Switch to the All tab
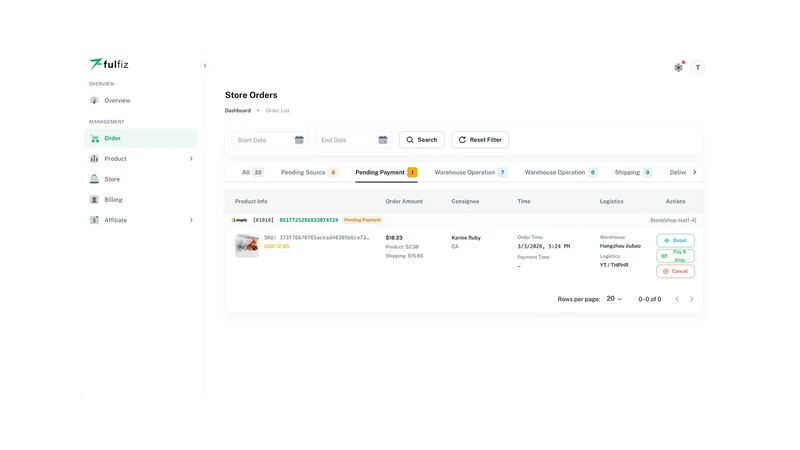Image resolution: width=800 pixels, height=450 pixels. tap(253, 172)
